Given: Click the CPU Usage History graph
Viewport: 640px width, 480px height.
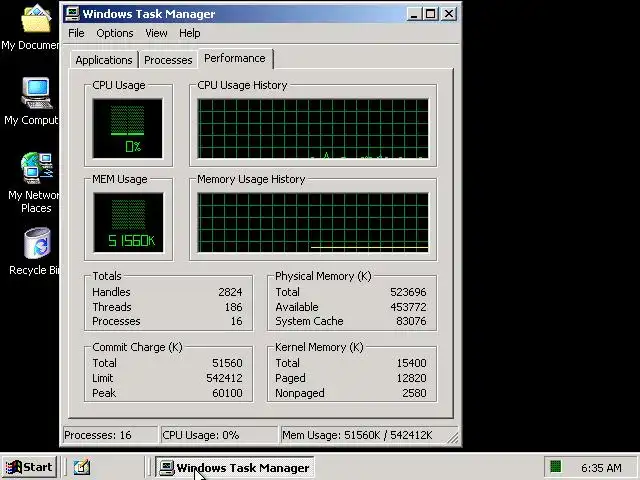Looking at the screenshot, I should click(313, 128).
